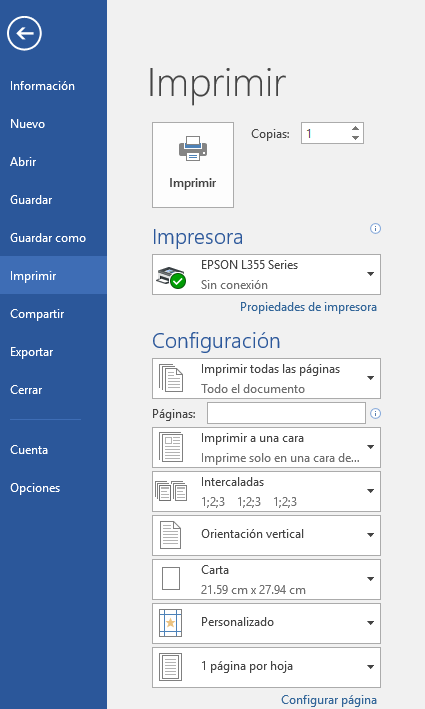Go to Exportar in the sidebar menu
Viewport: 425px width, 709px height.
[32, 352]
